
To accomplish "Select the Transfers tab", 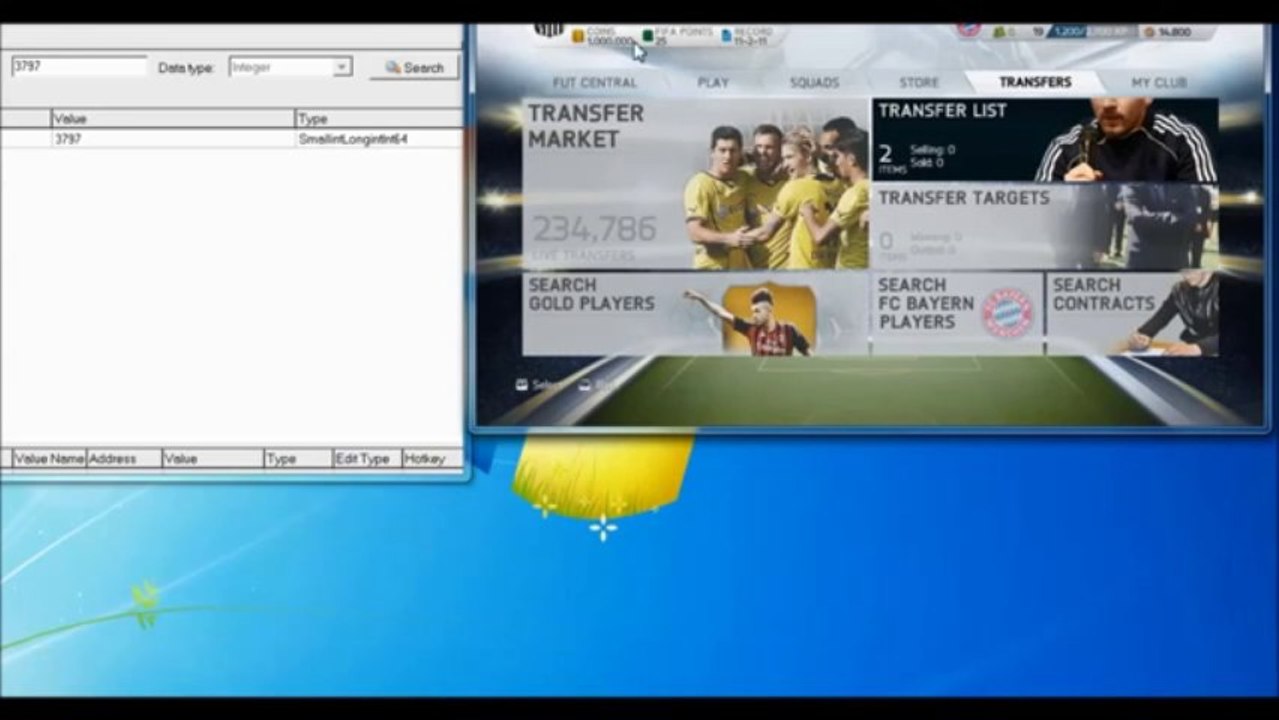I will pos(1035,82).
